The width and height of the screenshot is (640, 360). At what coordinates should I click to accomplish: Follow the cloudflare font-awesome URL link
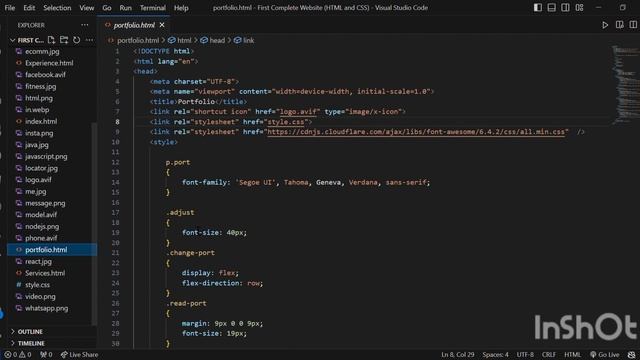coord(416,132)
